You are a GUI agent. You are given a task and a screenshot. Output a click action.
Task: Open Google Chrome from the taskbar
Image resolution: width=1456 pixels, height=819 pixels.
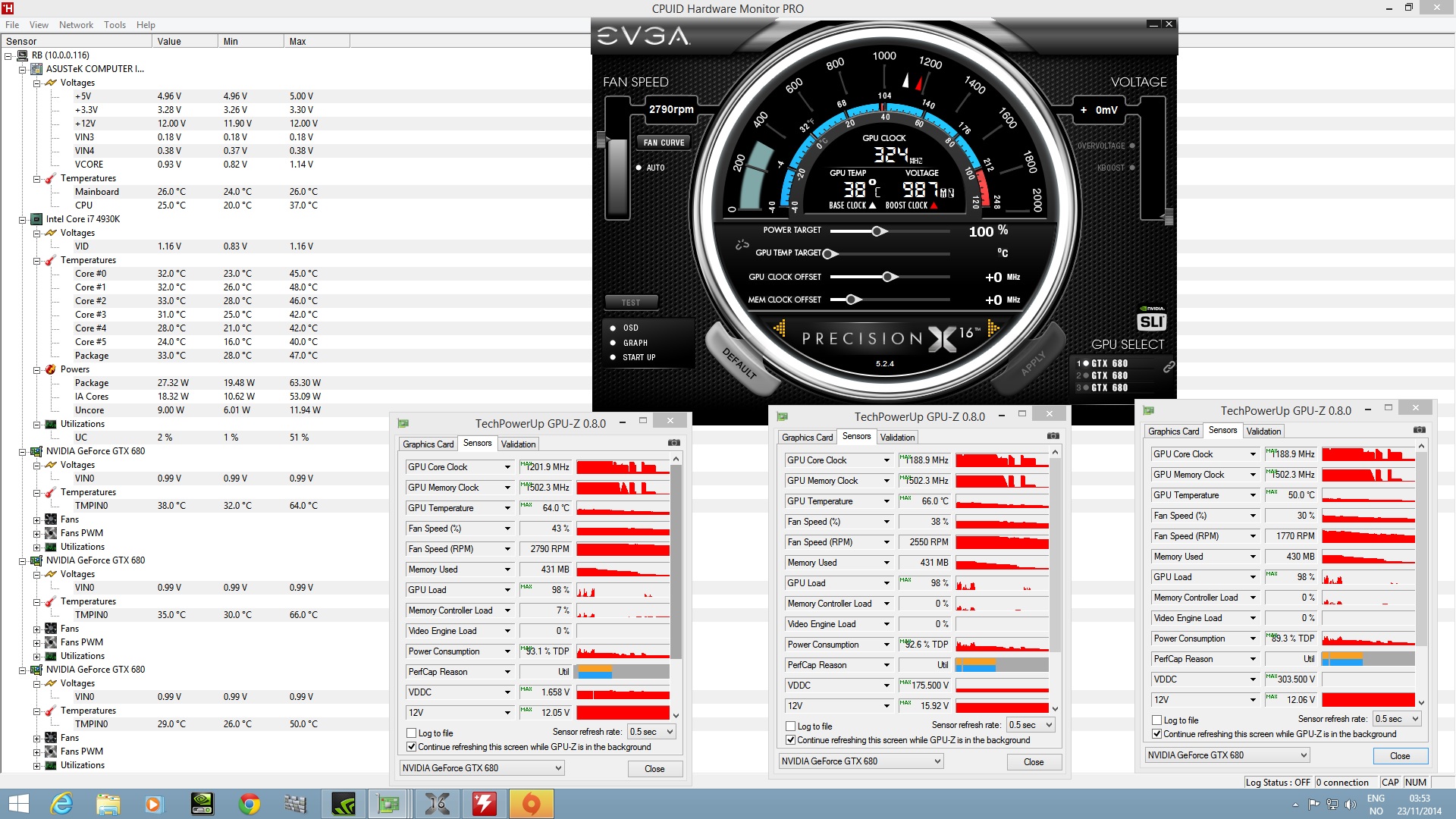(249, 804)
